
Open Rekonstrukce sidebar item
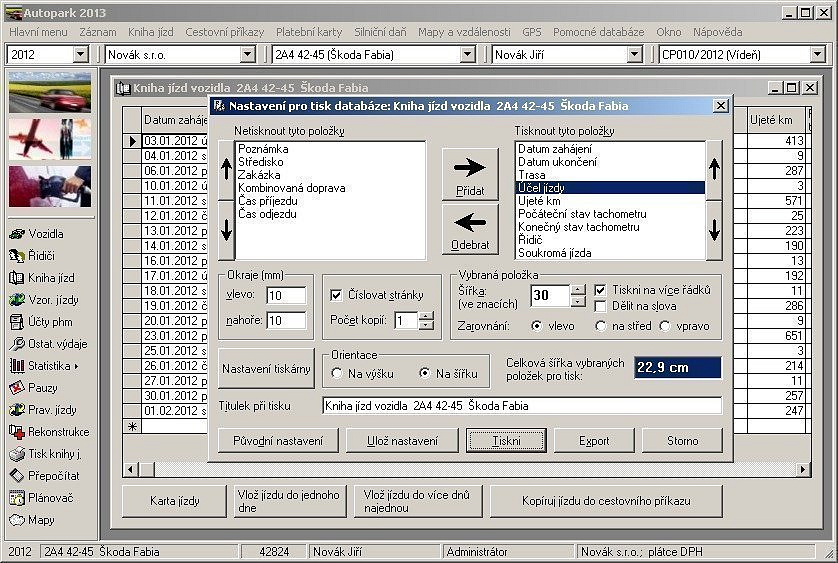58,432
